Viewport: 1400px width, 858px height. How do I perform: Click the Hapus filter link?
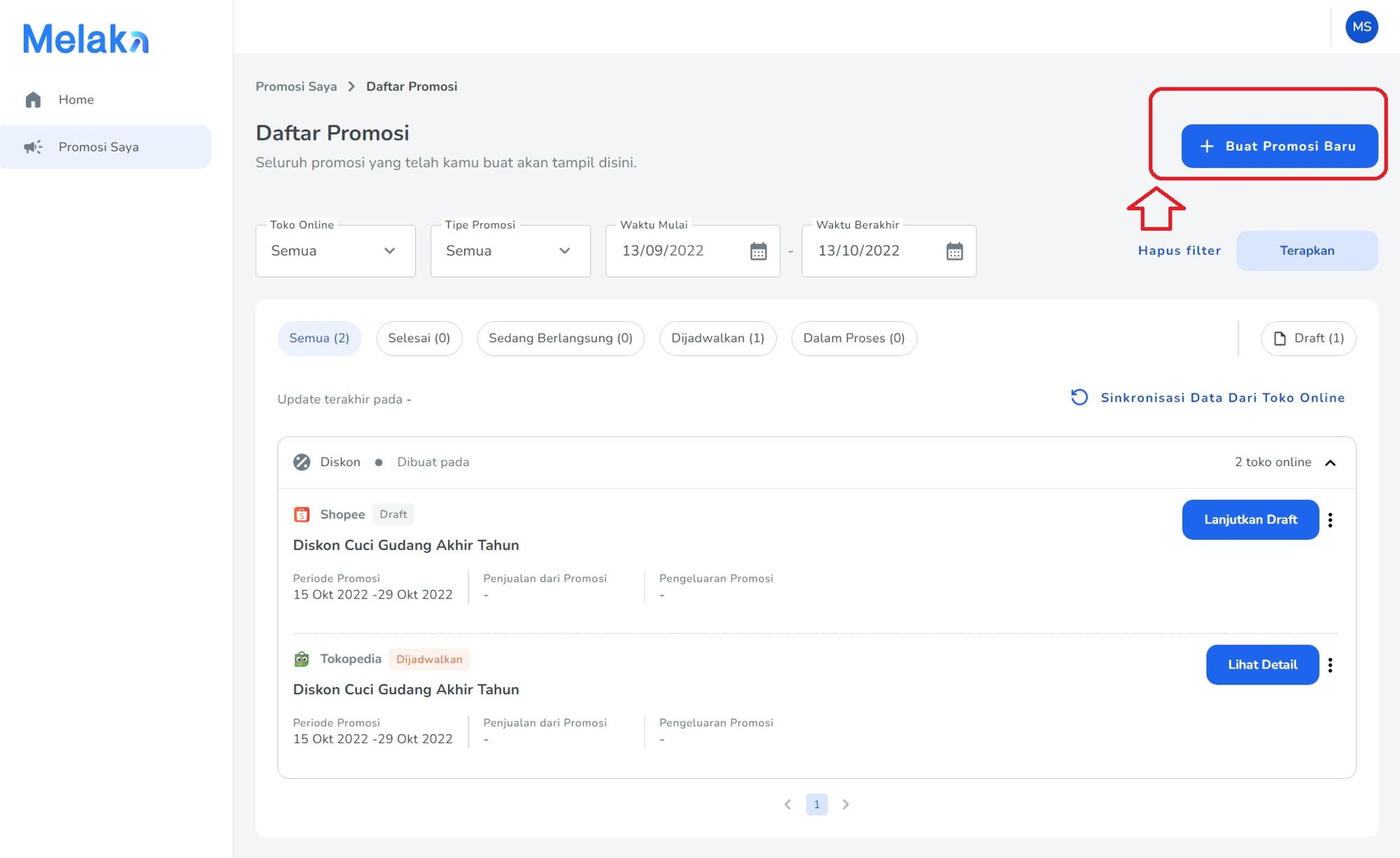pyautogui.click(x=1179, y=251)
